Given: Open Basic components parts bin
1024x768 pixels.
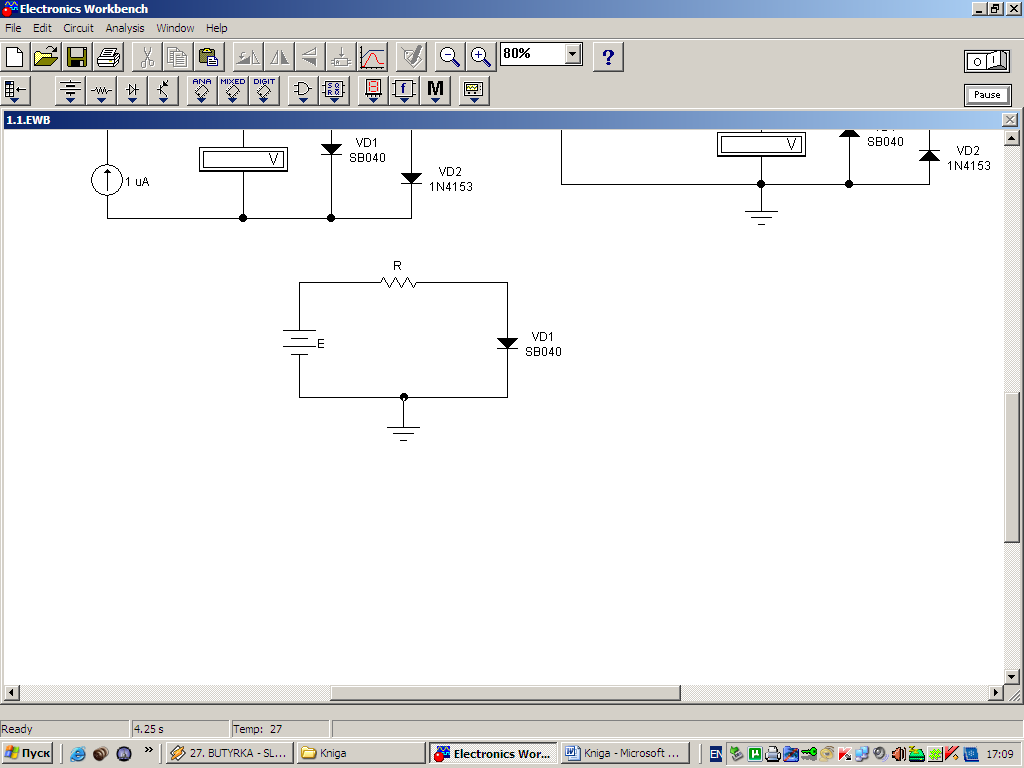Looking at the screenshot, I should (x=101, y=90).
